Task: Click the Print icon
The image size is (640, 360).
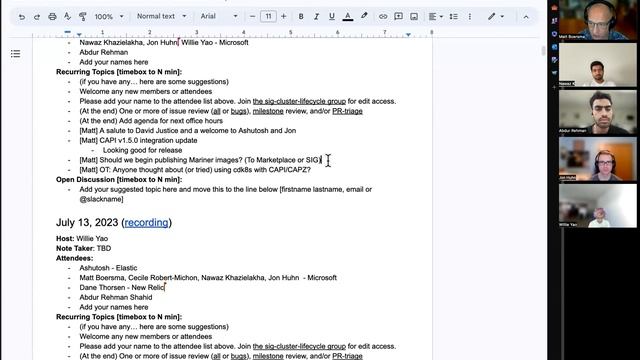Action: 52,17
